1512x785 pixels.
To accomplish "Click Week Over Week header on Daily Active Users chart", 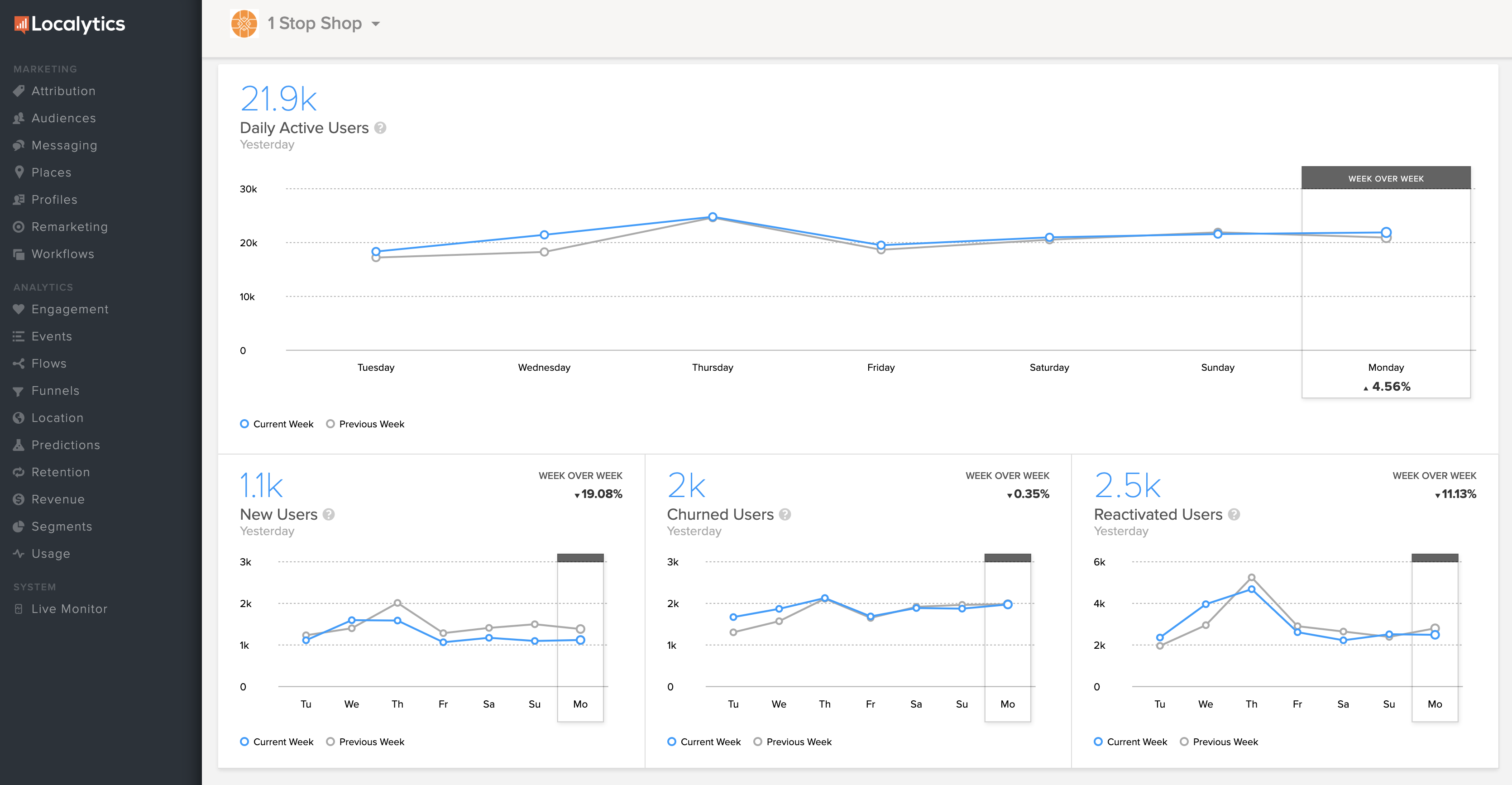I will click(1386, 178).
